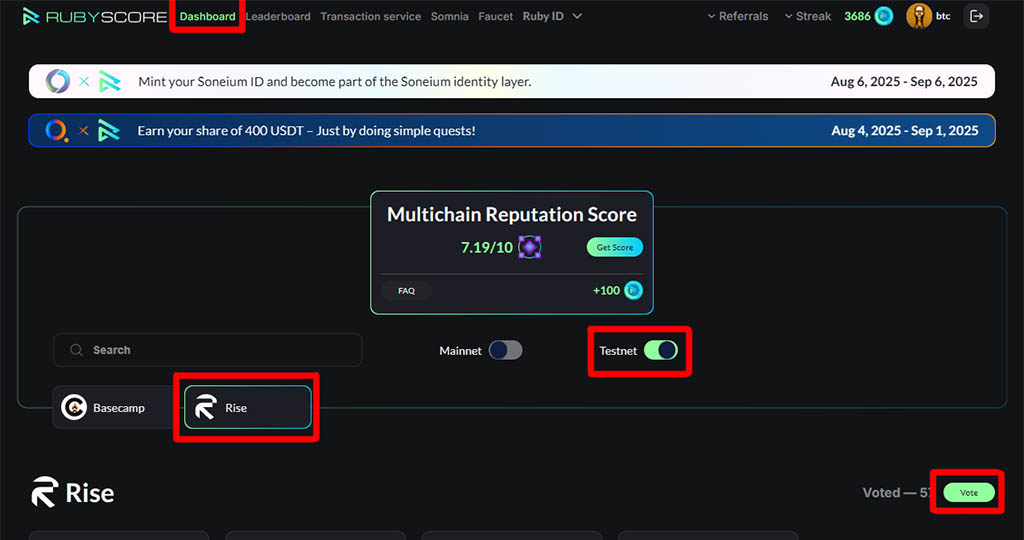Click the Multichain Reputation Score heading
1024x540 pixels.
(512, 214)
